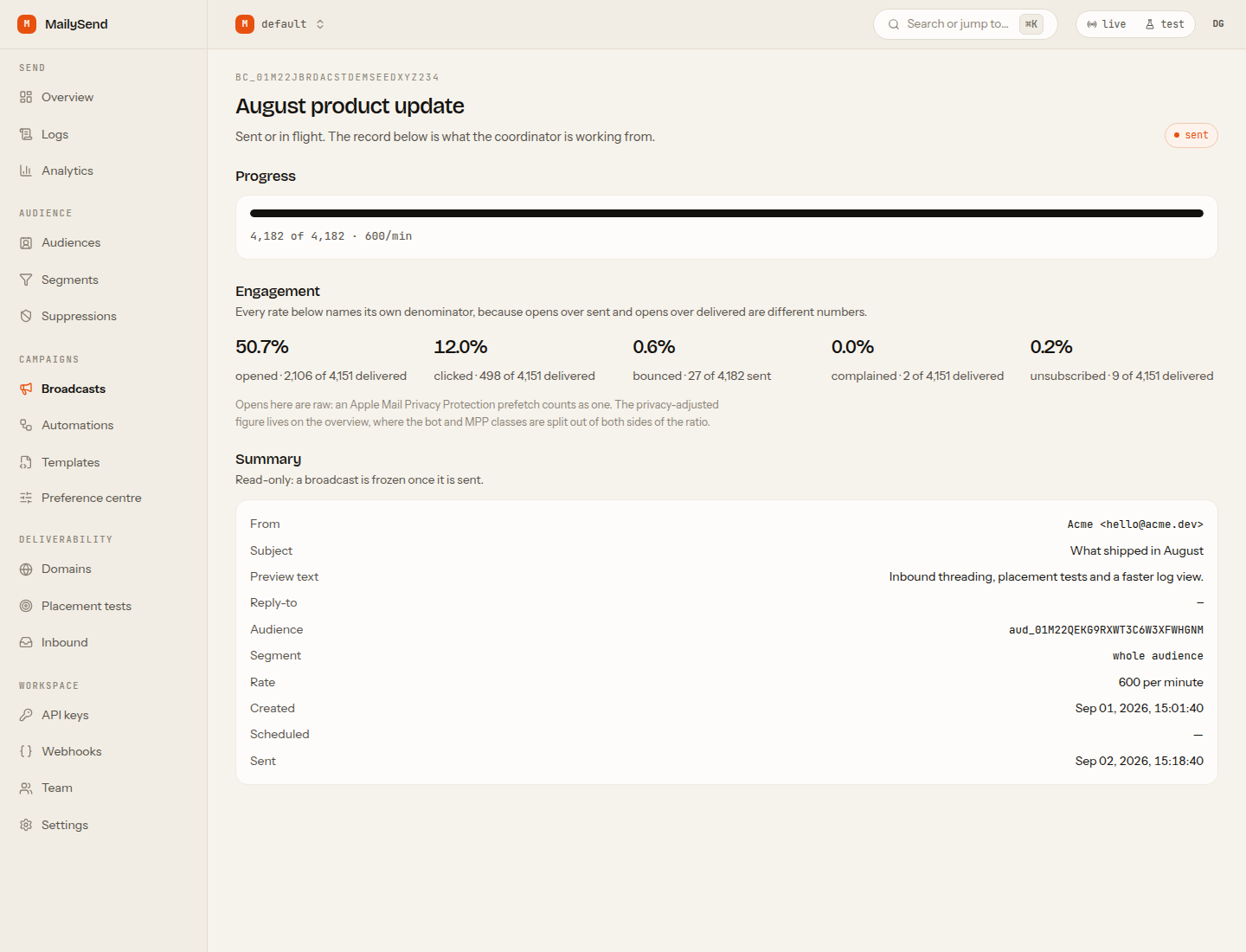Screen dimensions: 1246x952
Task: Click the audience ID aud_01M22QEKG9RXWT3C6W3XFWHGNM
Action: (x=1106, y=630)
